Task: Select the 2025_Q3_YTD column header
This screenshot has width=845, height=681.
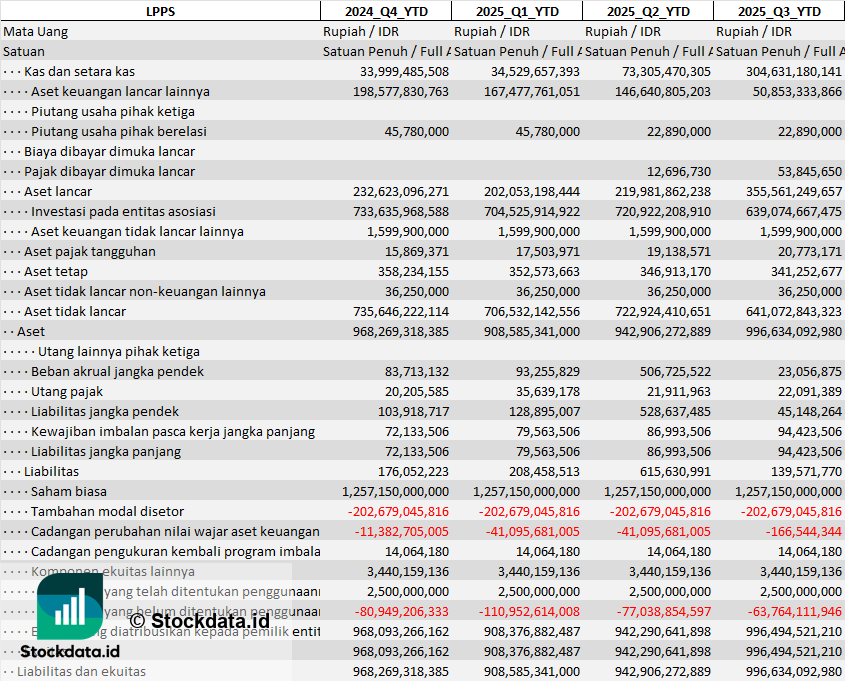Action: [x=779, y=11]
